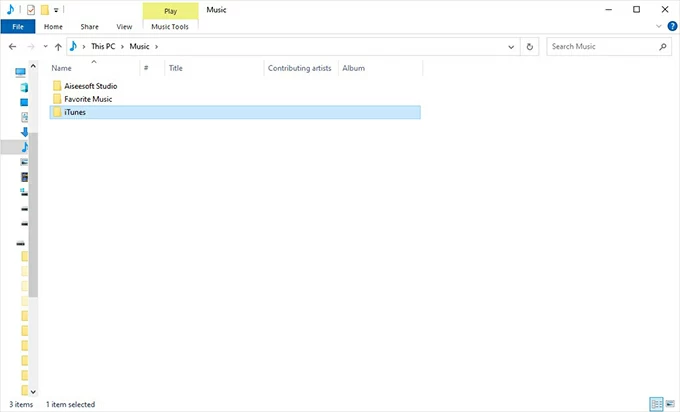Switch to the Music Tools tab
The image size is (680, 412).
point(169,27)
